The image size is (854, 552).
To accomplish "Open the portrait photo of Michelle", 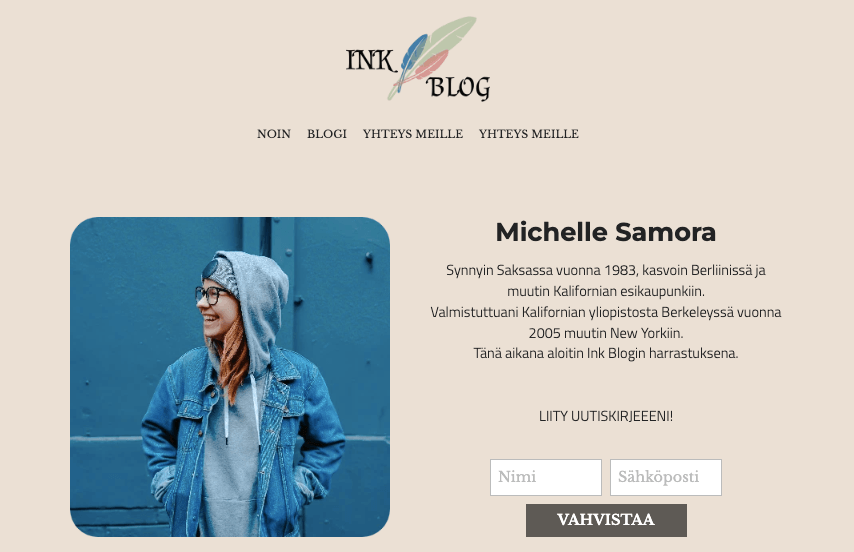I will pyautogui.click(x=230, y=377).
